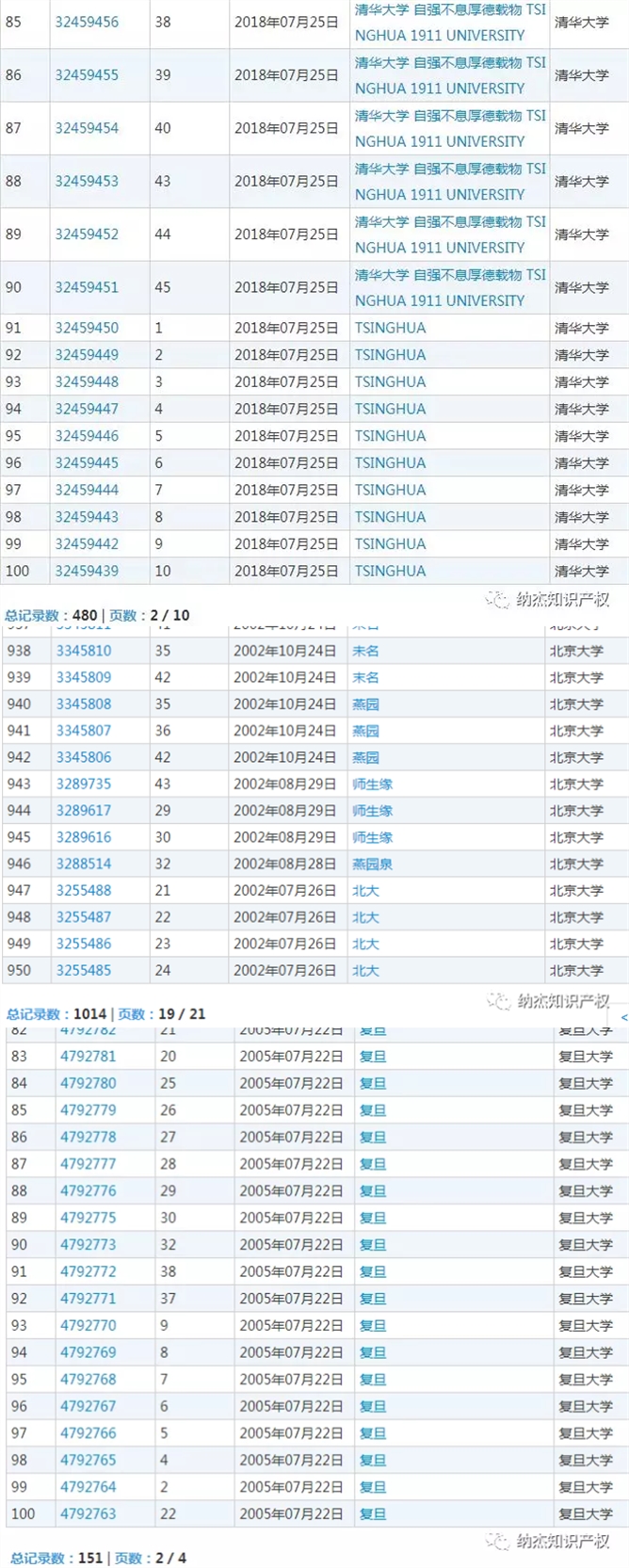Click the side arrow beside 页数 19 / 21
Image resolution: width=629 pixels, height=1568 pixels.
click(624, 1017)
